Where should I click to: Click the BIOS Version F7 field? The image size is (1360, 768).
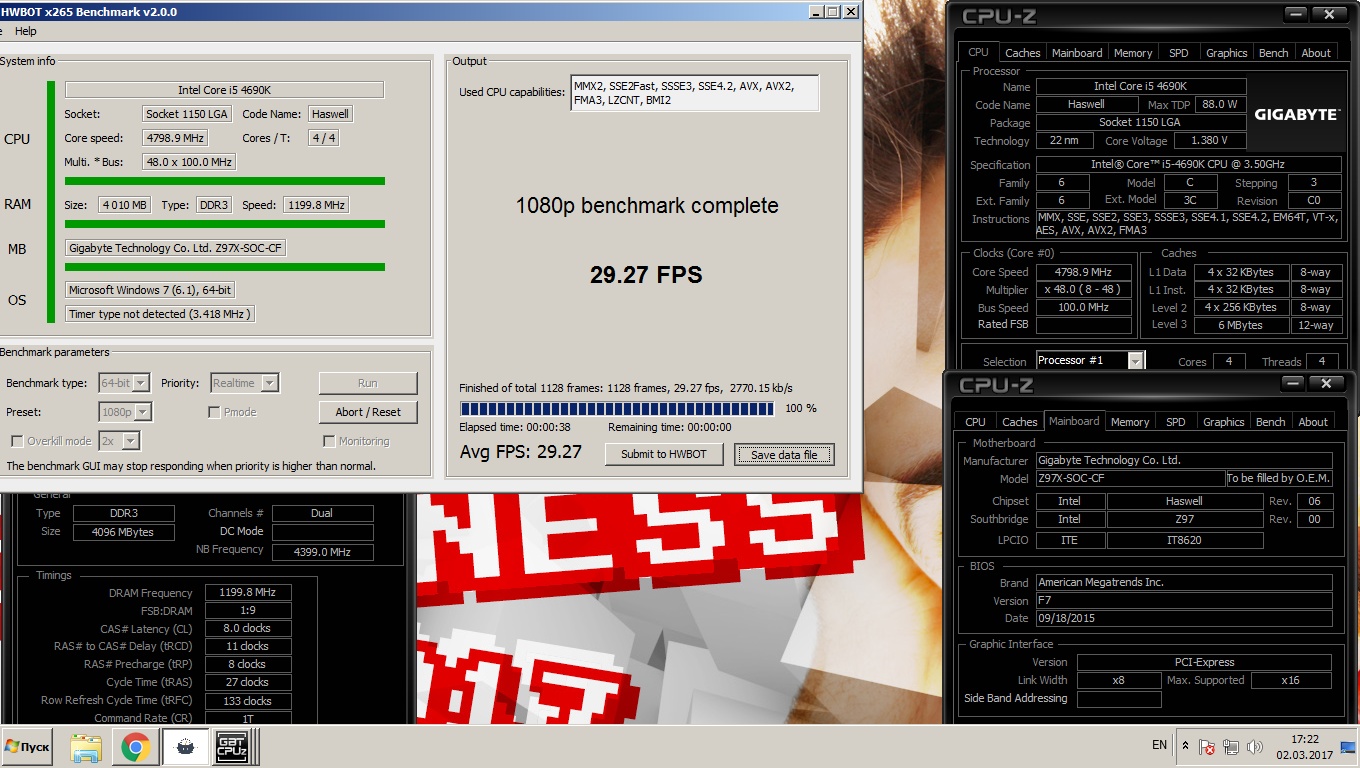pyautogui.click(x=1184, y=600)
